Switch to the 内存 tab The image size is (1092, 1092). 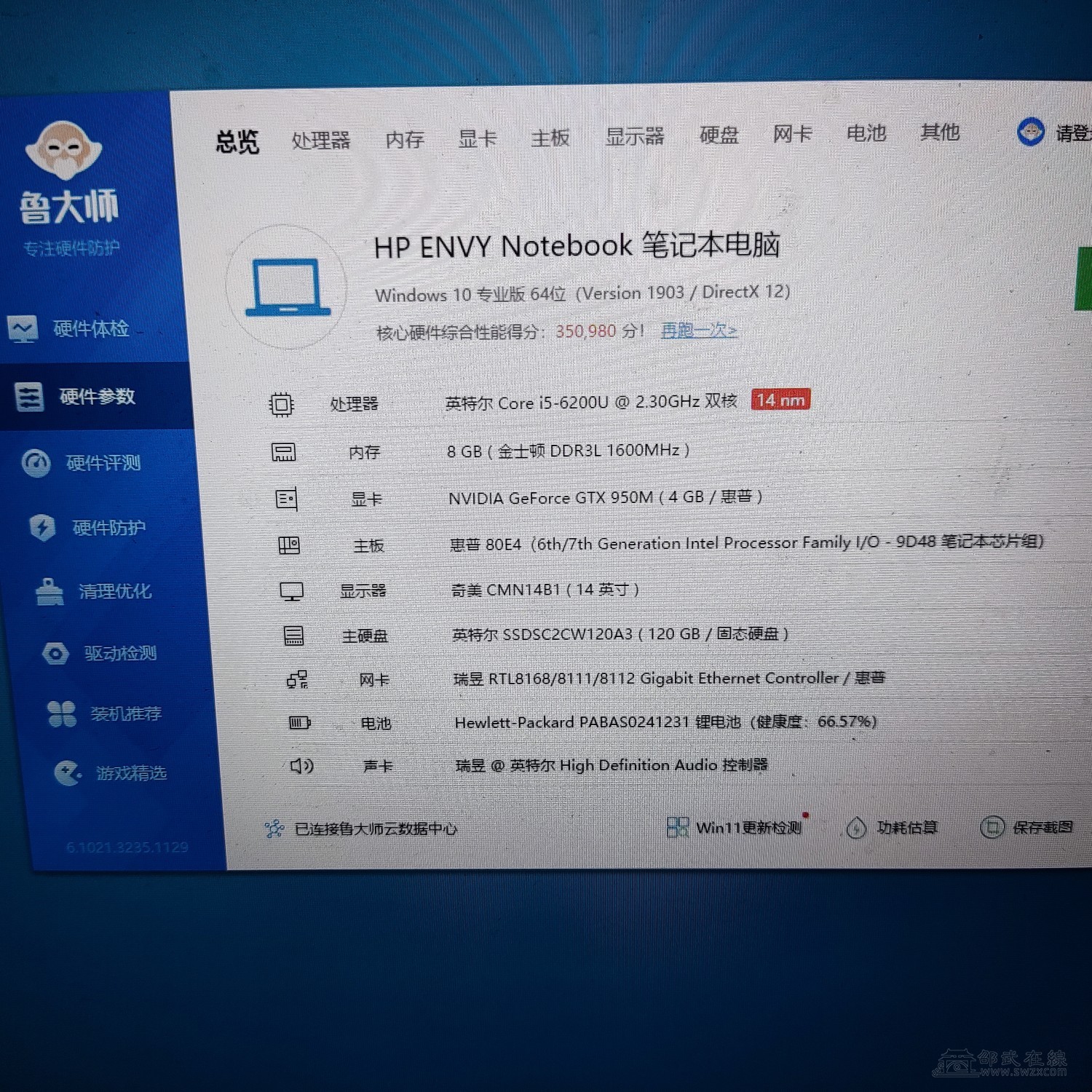pyautogui.click(x=404, y=139)
